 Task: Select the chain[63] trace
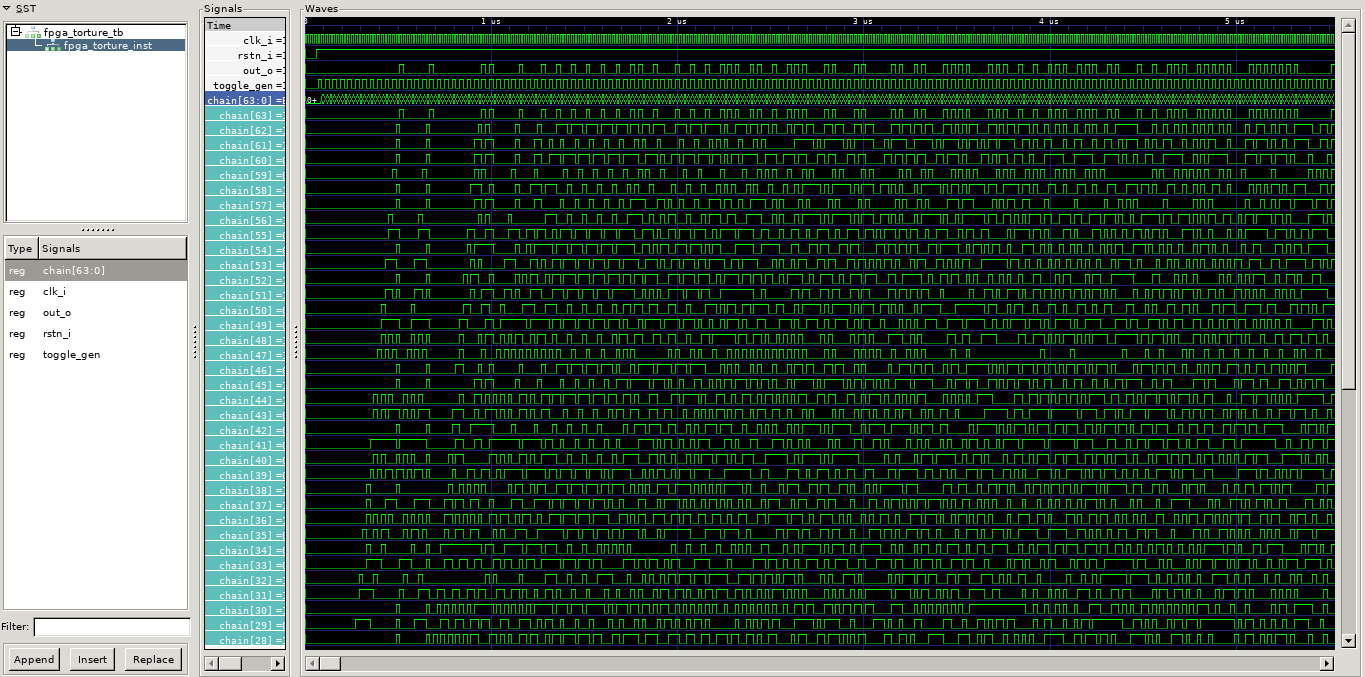coord(245,115)
